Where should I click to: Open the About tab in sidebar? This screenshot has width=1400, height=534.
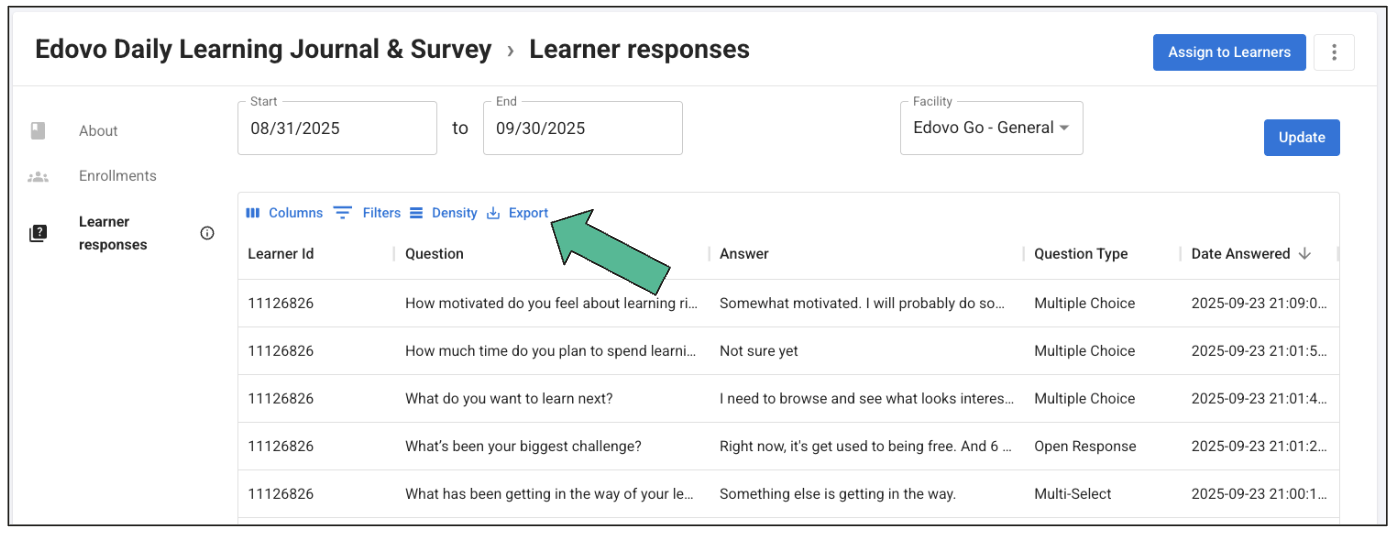(x=98, y=131)
